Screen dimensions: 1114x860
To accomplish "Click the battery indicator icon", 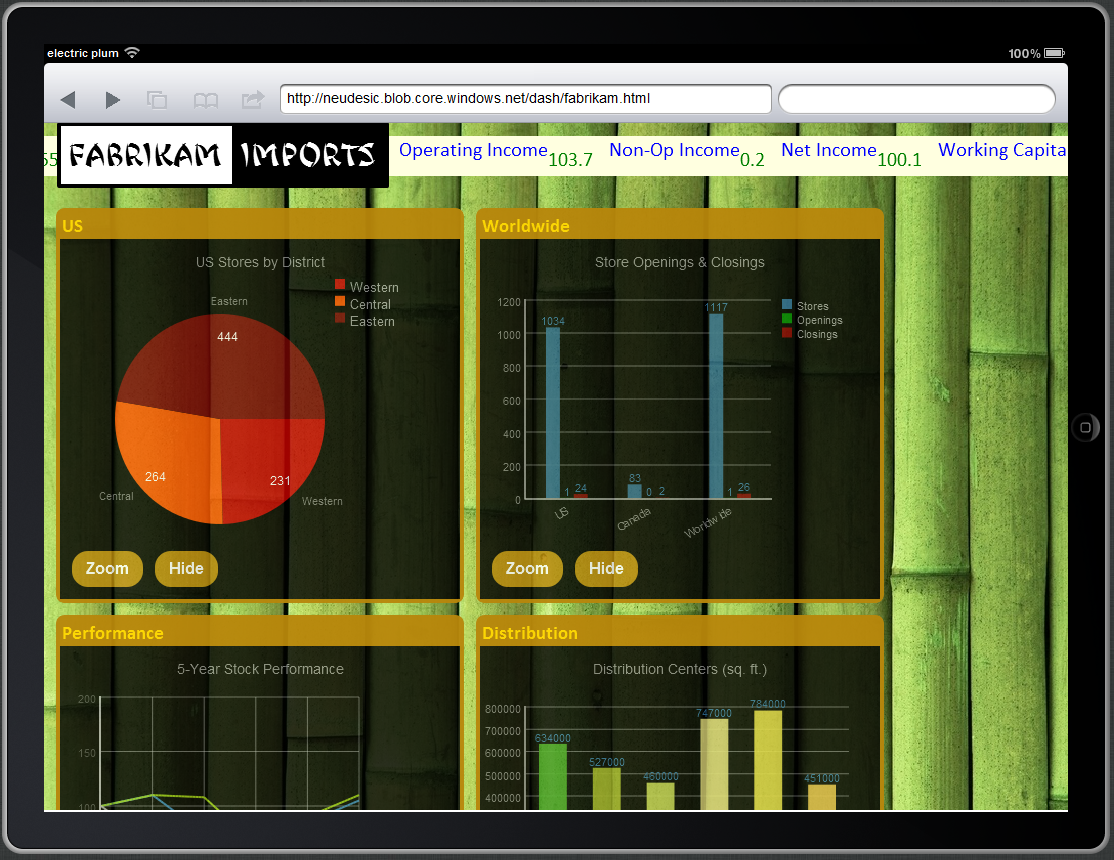I will pyautogui.click(x=1053, y=53).
